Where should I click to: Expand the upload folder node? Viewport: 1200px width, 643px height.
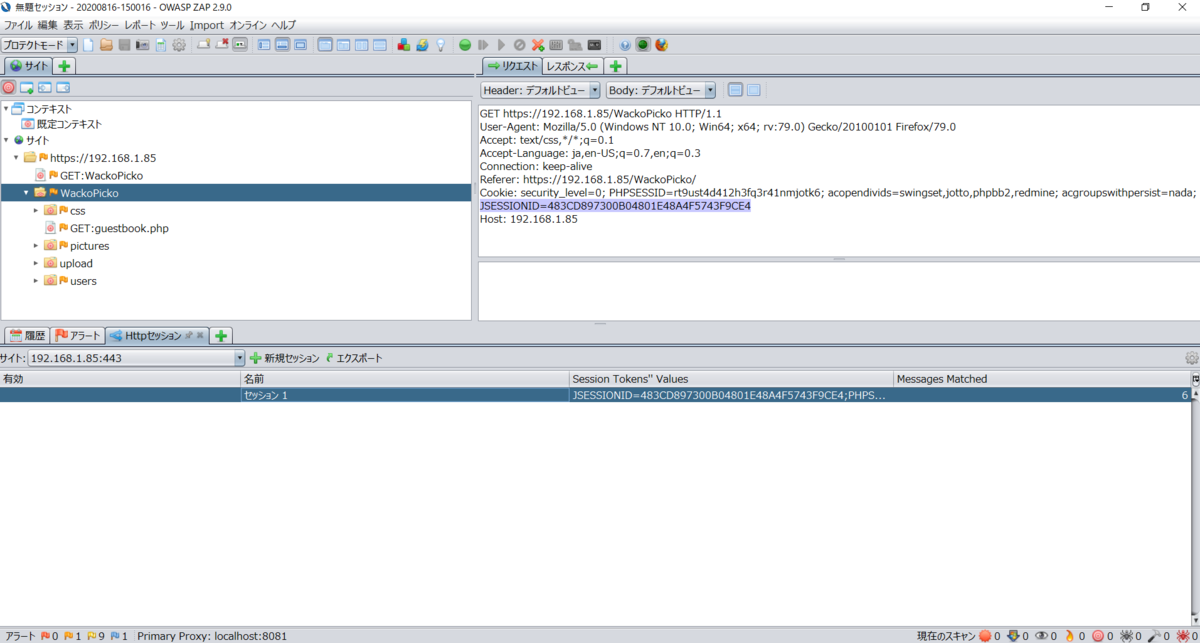tap(36, 263)
